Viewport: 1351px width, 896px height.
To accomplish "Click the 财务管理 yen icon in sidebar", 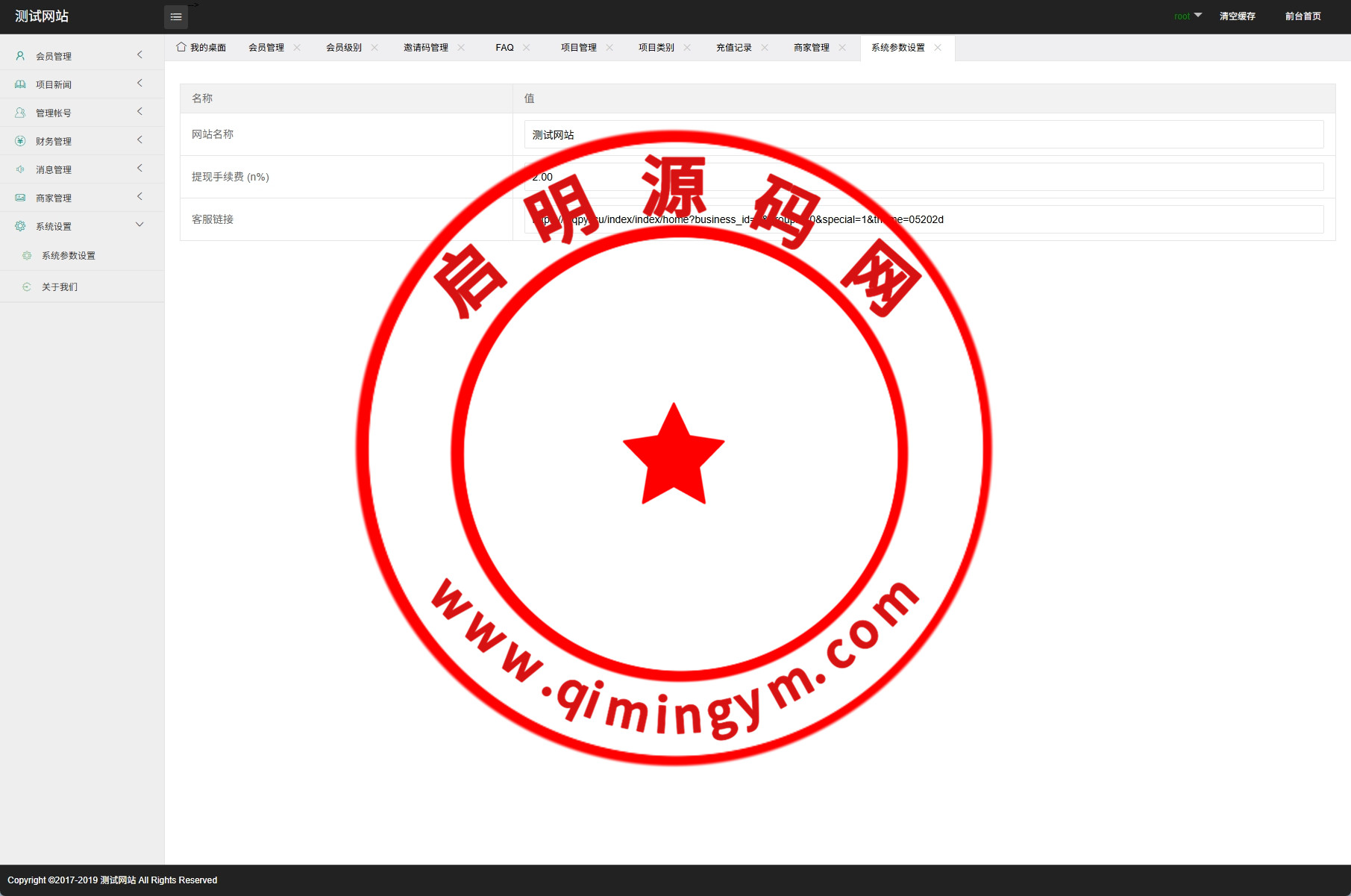I will 20,141.
